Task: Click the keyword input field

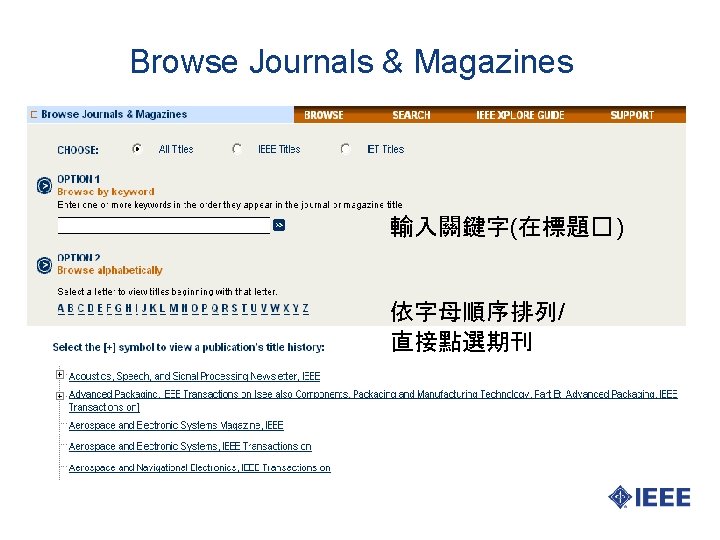Action: (x=164, y=225)
